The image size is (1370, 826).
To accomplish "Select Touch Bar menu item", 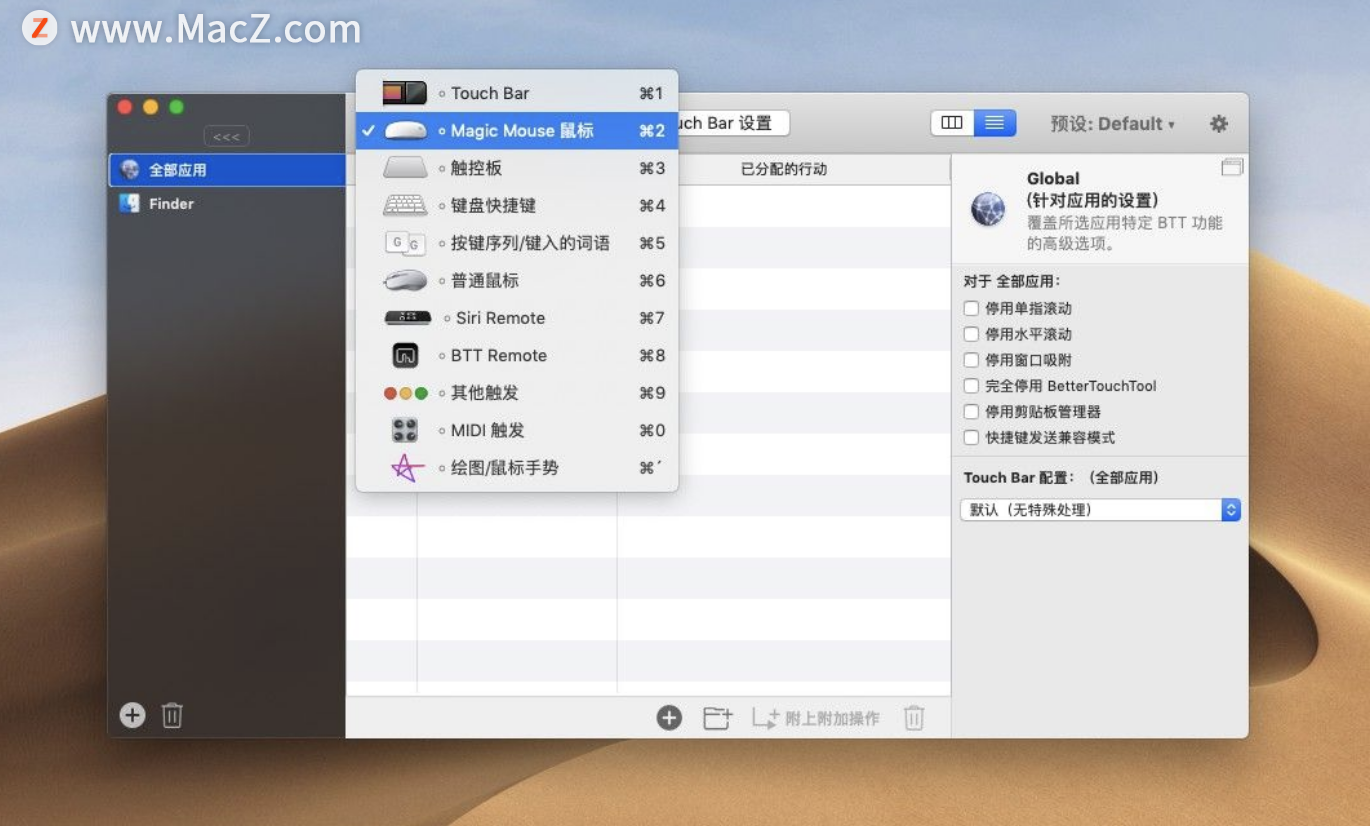I will click(x=517, y=93).
